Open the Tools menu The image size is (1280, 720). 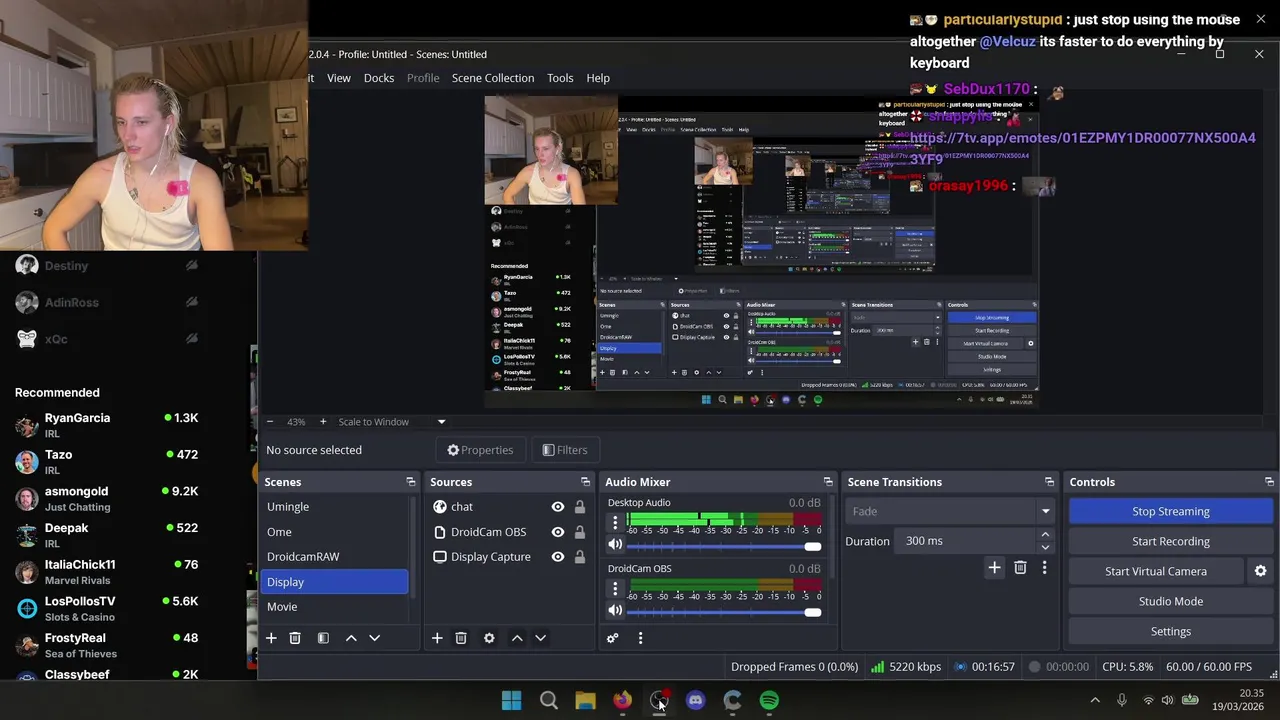point(560,78)
